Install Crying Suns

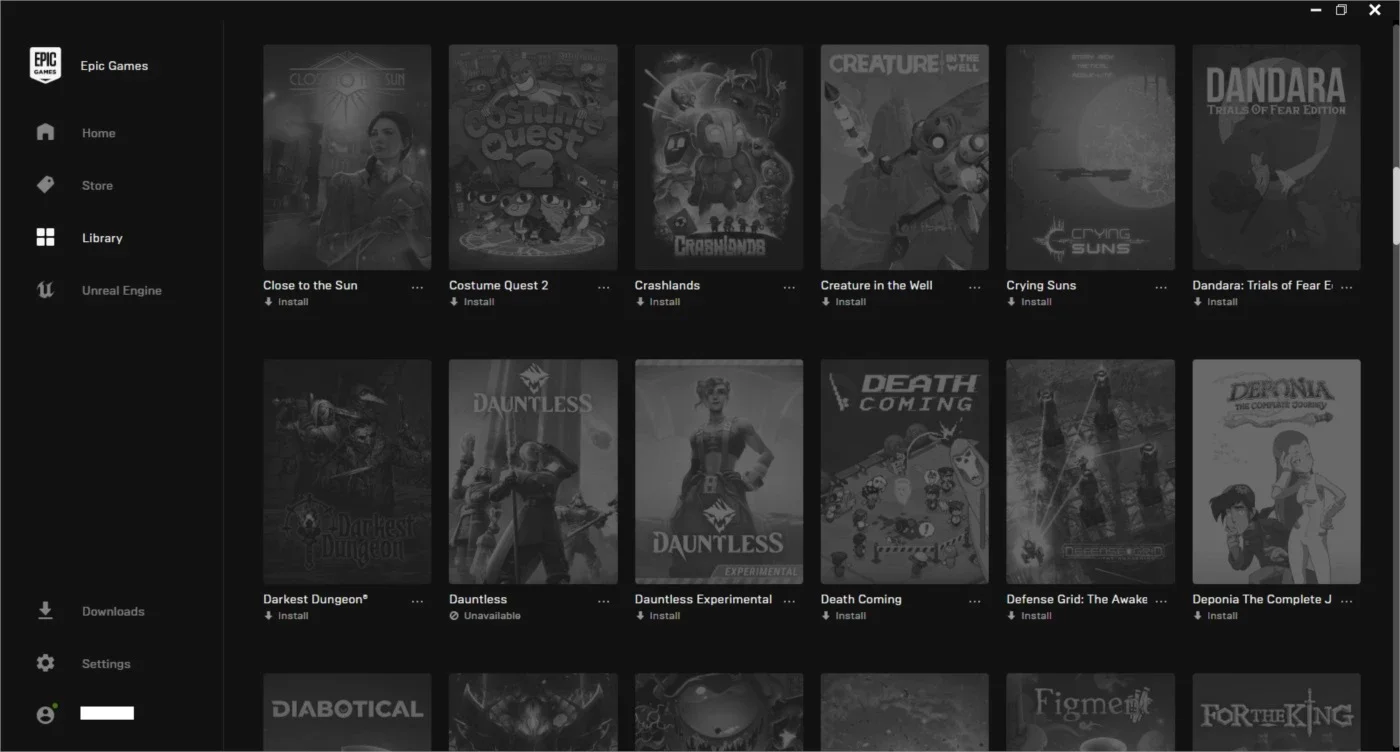point(1030,302)
